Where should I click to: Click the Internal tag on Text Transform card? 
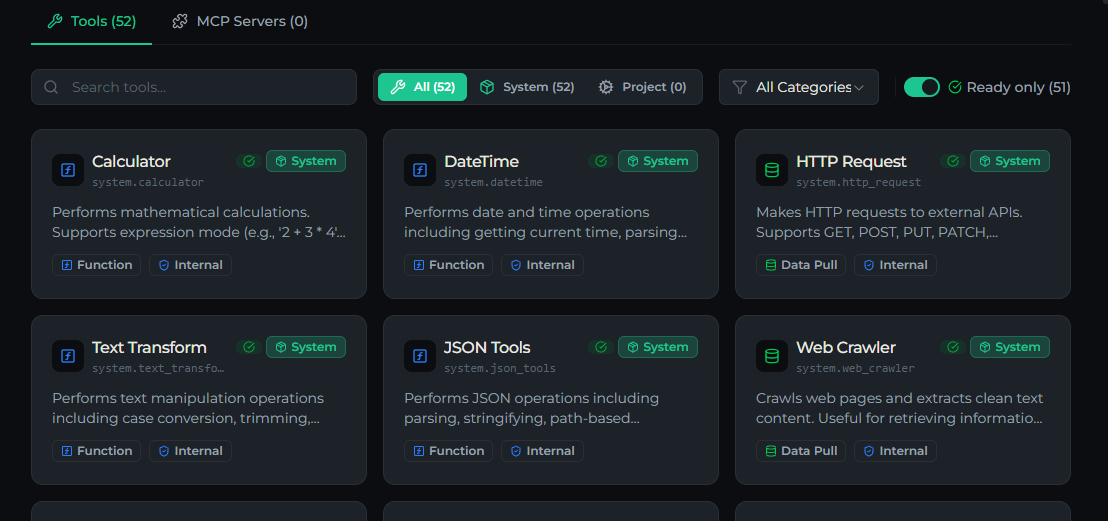190,451
